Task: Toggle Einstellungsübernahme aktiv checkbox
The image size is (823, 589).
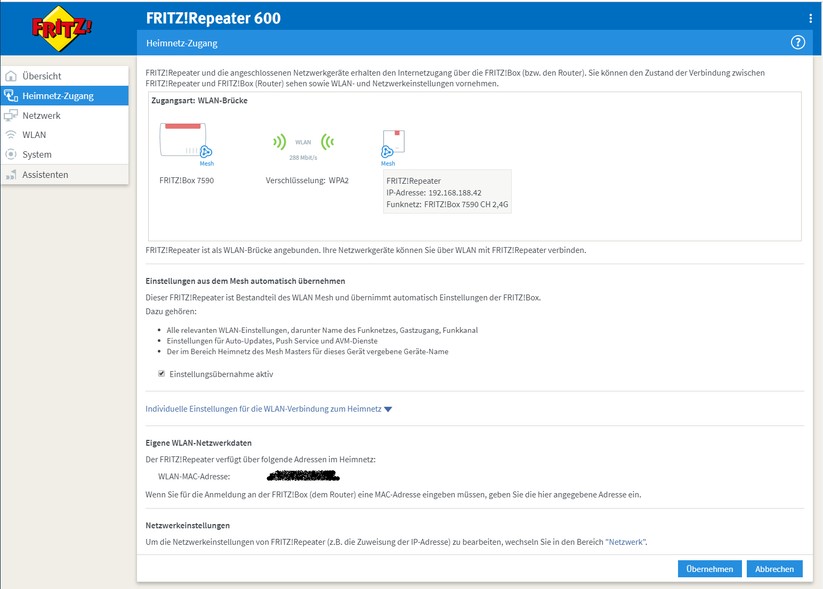Action: pos(162,374)
